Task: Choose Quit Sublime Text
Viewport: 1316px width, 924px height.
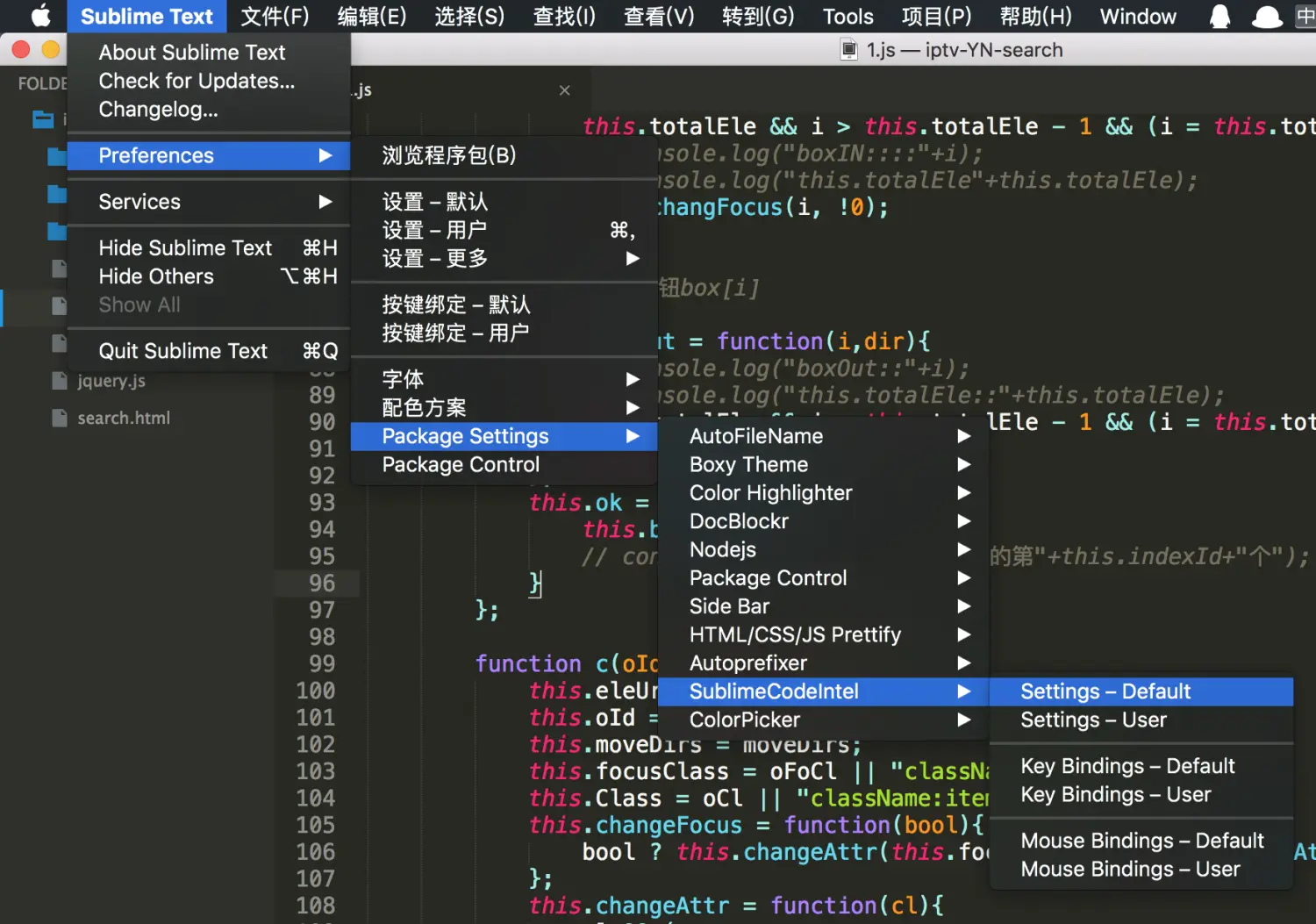Action: click(209, 351)
